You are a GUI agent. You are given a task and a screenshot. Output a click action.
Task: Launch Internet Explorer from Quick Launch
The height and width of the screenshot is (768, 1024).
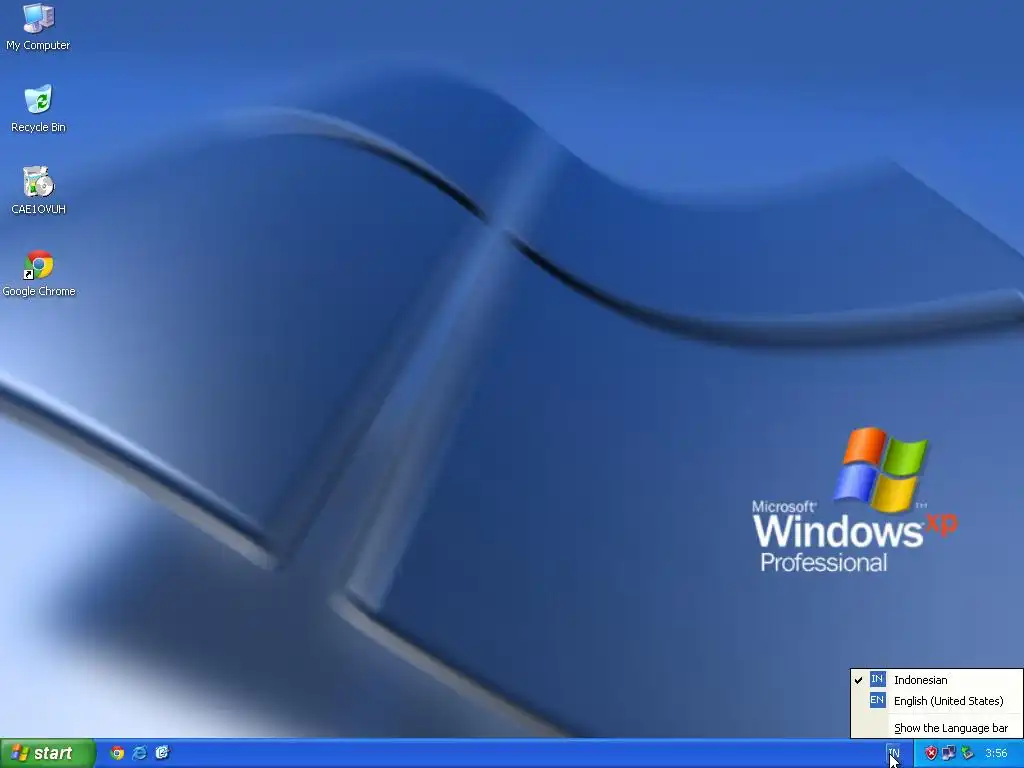140,753
